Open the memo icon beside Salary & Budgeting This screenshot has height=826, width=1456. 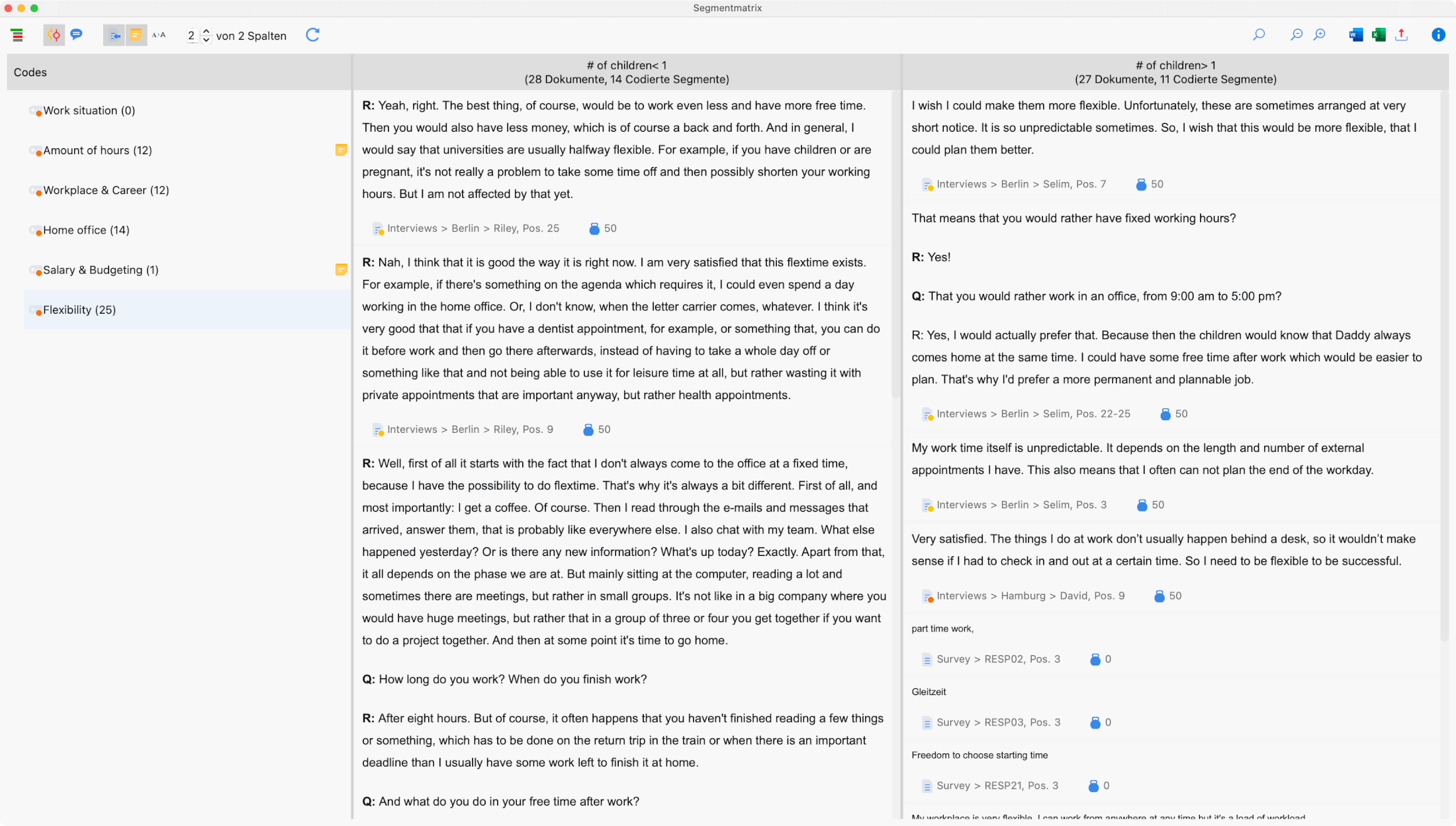(341, 269)
